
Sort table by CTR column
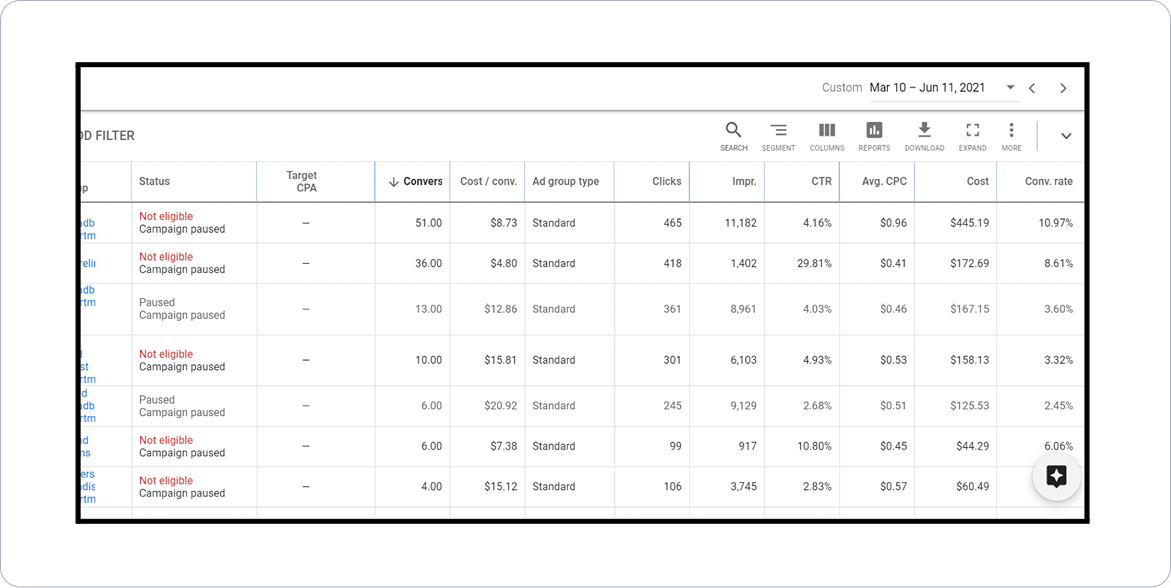pyautogui.click(x=820, y=182)
